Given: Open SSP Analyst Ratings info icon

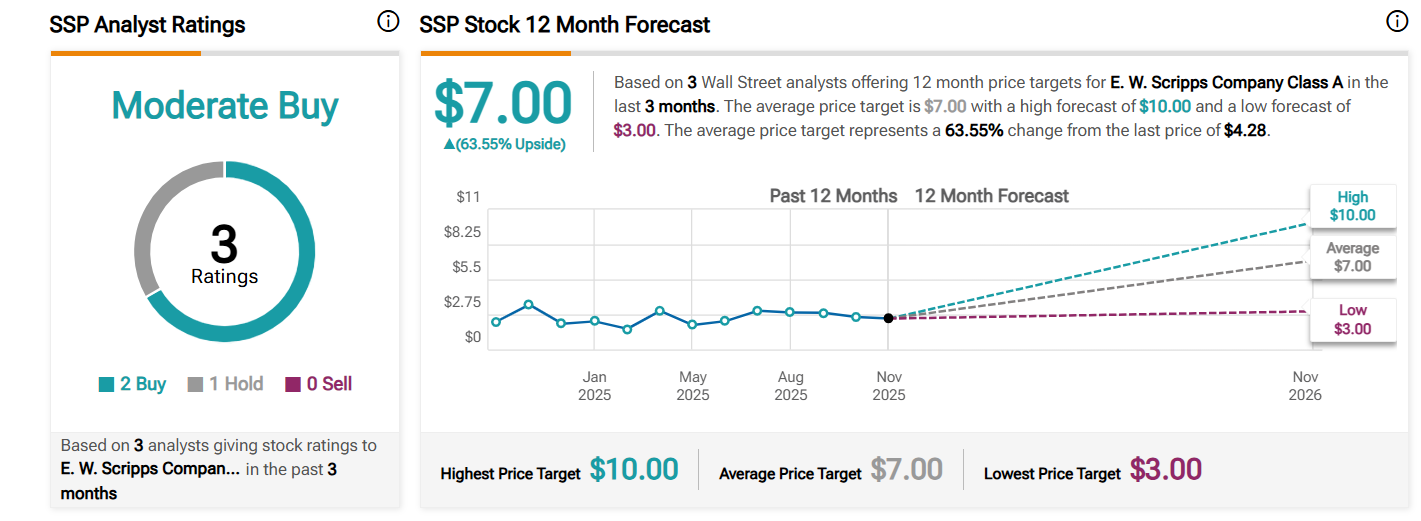Looking at the screenshot, I should [387, 22].
